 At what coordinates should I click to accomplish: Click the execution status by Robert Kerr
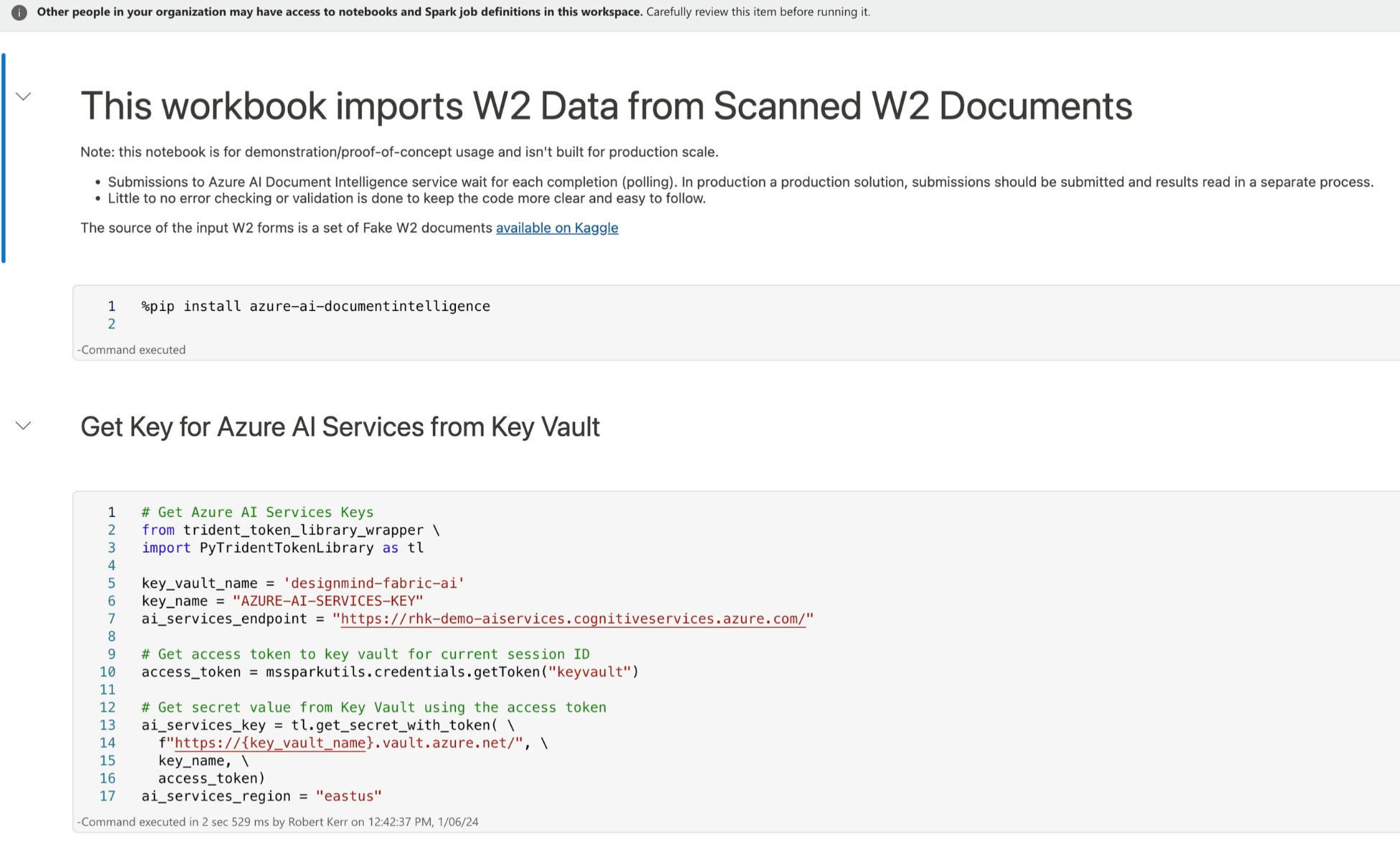(x=278, y=822)
